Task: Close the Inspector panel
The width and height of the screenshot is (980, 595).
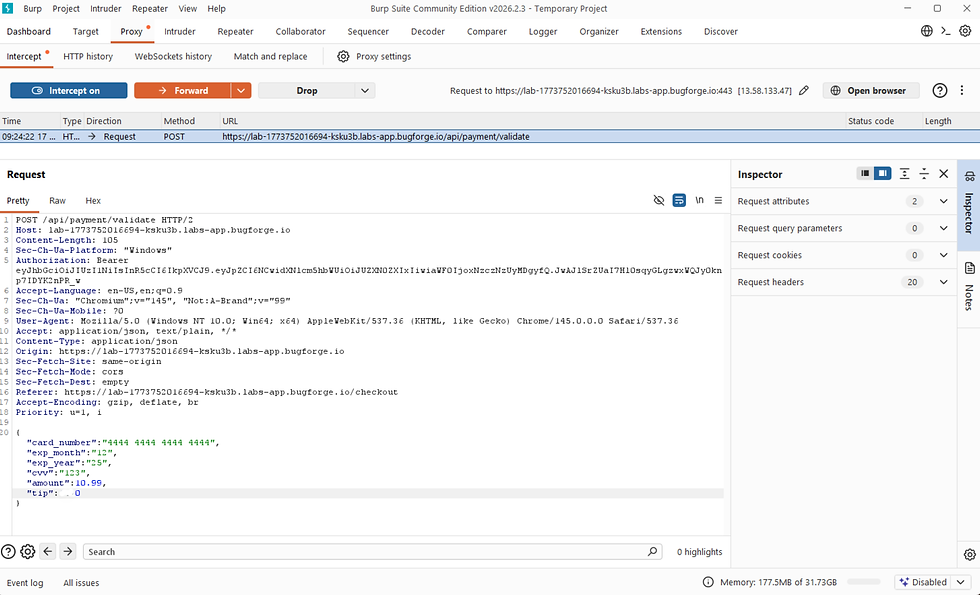Action: coord(944,174)
